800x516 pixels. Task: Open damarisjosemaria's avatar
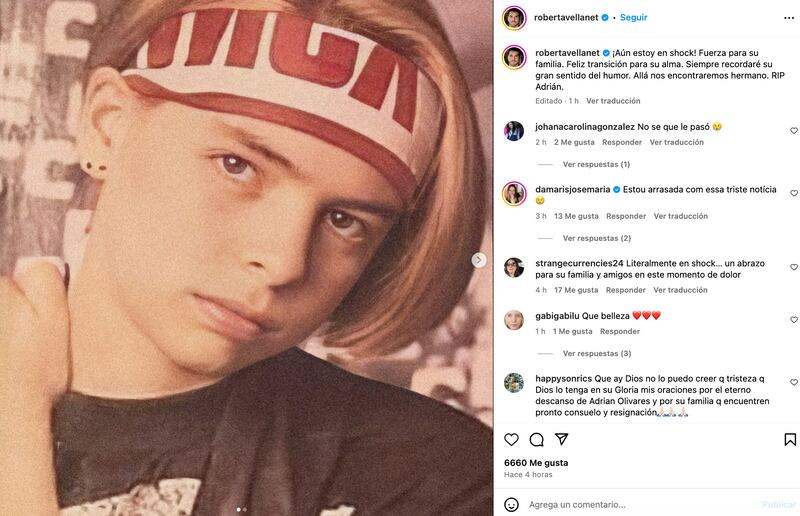point(514,193)
